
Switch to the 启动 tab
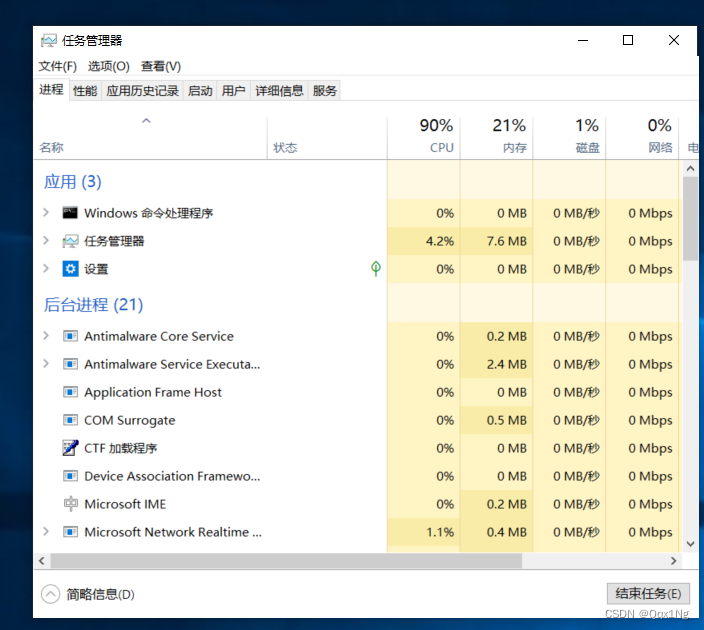click(x=200, y=91)
